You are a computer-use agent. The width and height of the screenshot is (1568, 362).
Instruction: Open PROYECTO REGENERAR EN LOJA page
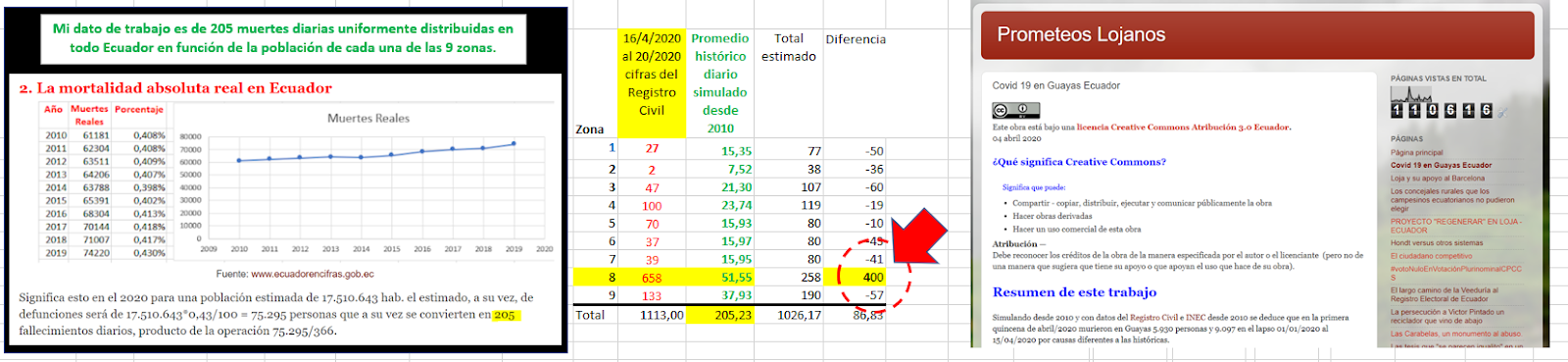pos(1455,226)
